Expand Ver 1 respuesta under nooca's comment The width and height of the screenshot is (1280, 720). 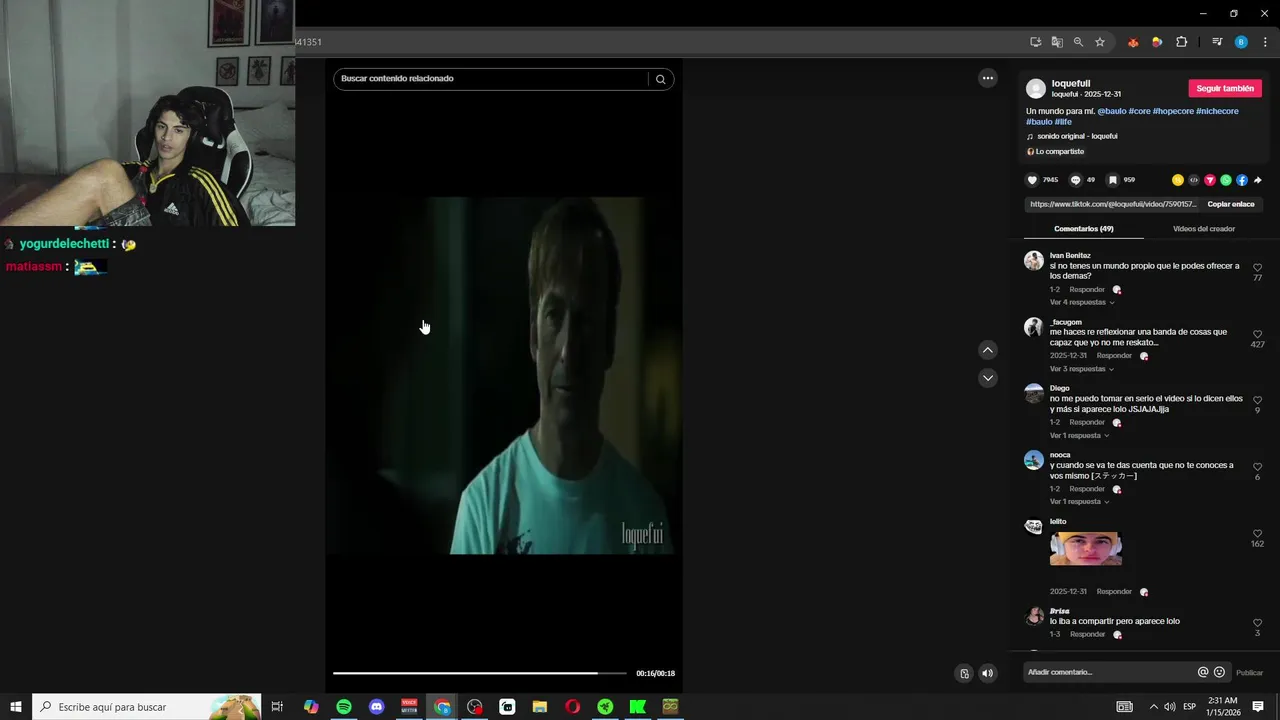coord(1079,501)
